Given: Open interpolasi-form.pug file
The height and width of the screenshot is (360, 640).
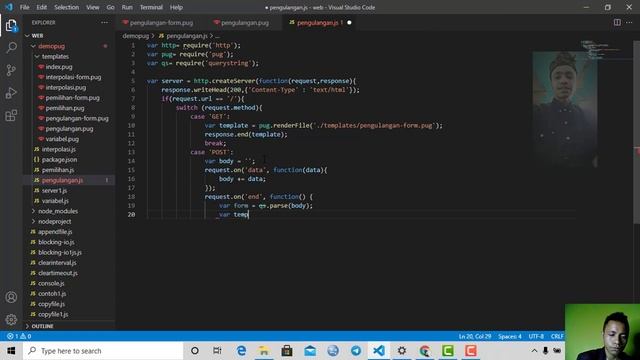Looking at the screenshot, I should point(73,77).
